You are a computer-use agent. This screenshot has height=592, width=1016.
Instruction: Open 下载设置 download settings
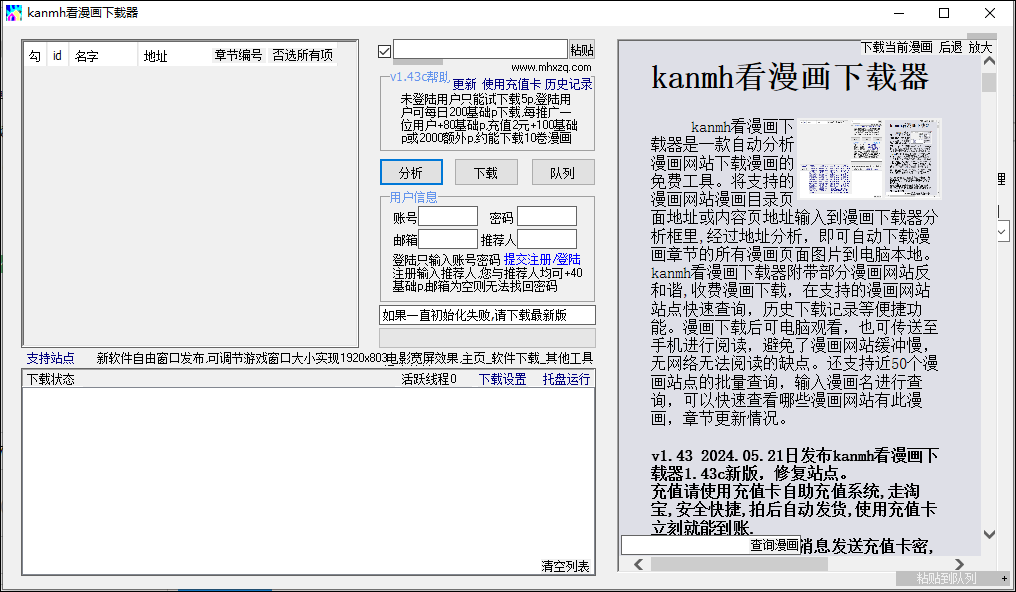pyautogui.click(x=502, y=379)
